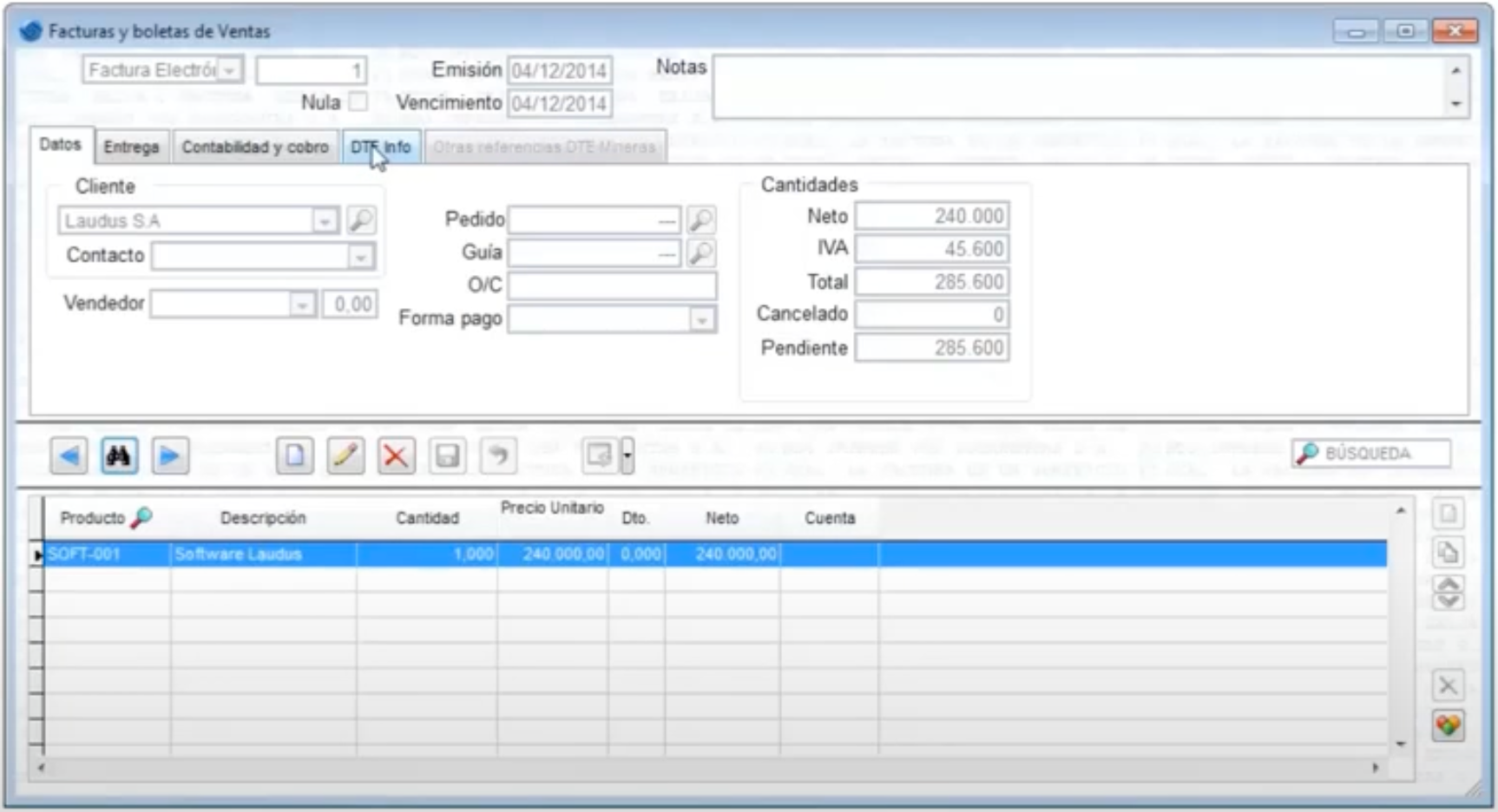Image resolution: width=1498 pixels, height=812 pixels.
Task: Duplicate line with grid side copy icon
Action: pyautogui.click(x=1448, y=553)
